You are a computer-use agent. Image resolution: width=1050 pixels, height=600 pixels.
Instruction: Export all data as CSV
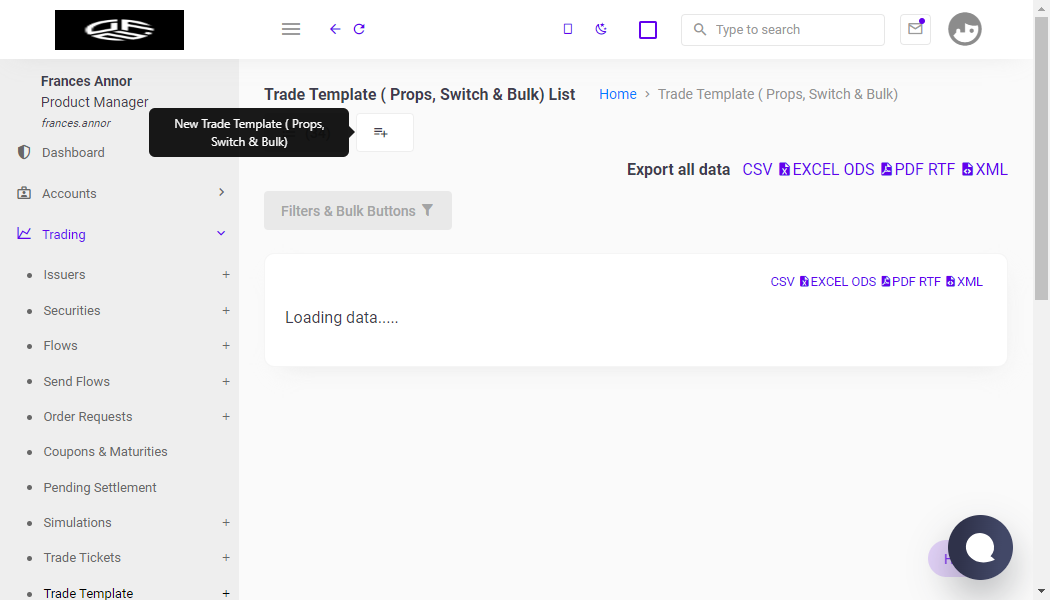click(x=757, y=169)
